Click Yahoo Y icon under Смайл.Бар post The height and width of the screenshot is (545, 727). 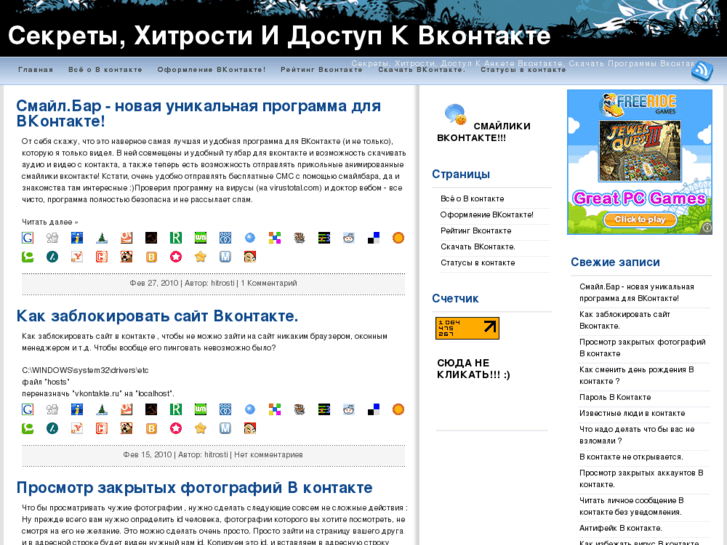(x=77, y=256)
